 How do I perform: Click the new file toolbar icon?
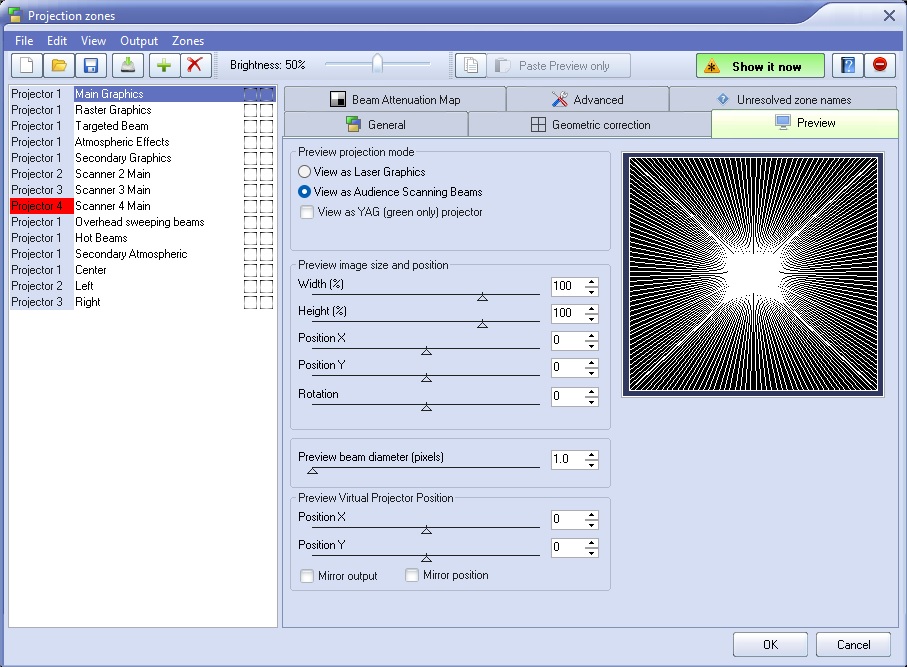(x=26, y=66)
